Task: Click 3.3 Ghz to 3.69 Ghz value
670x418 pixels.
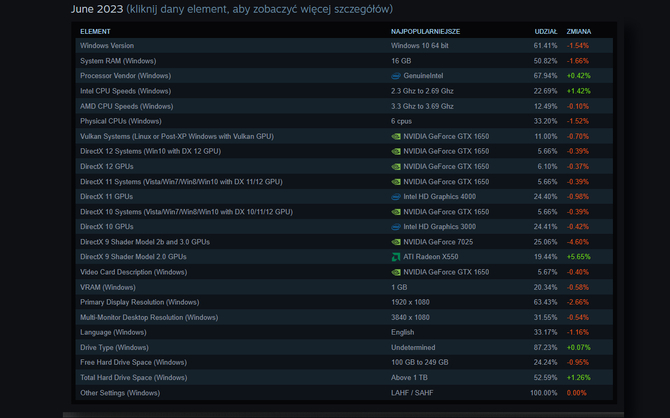Action: pyautogui.click(x=422, y=106)
